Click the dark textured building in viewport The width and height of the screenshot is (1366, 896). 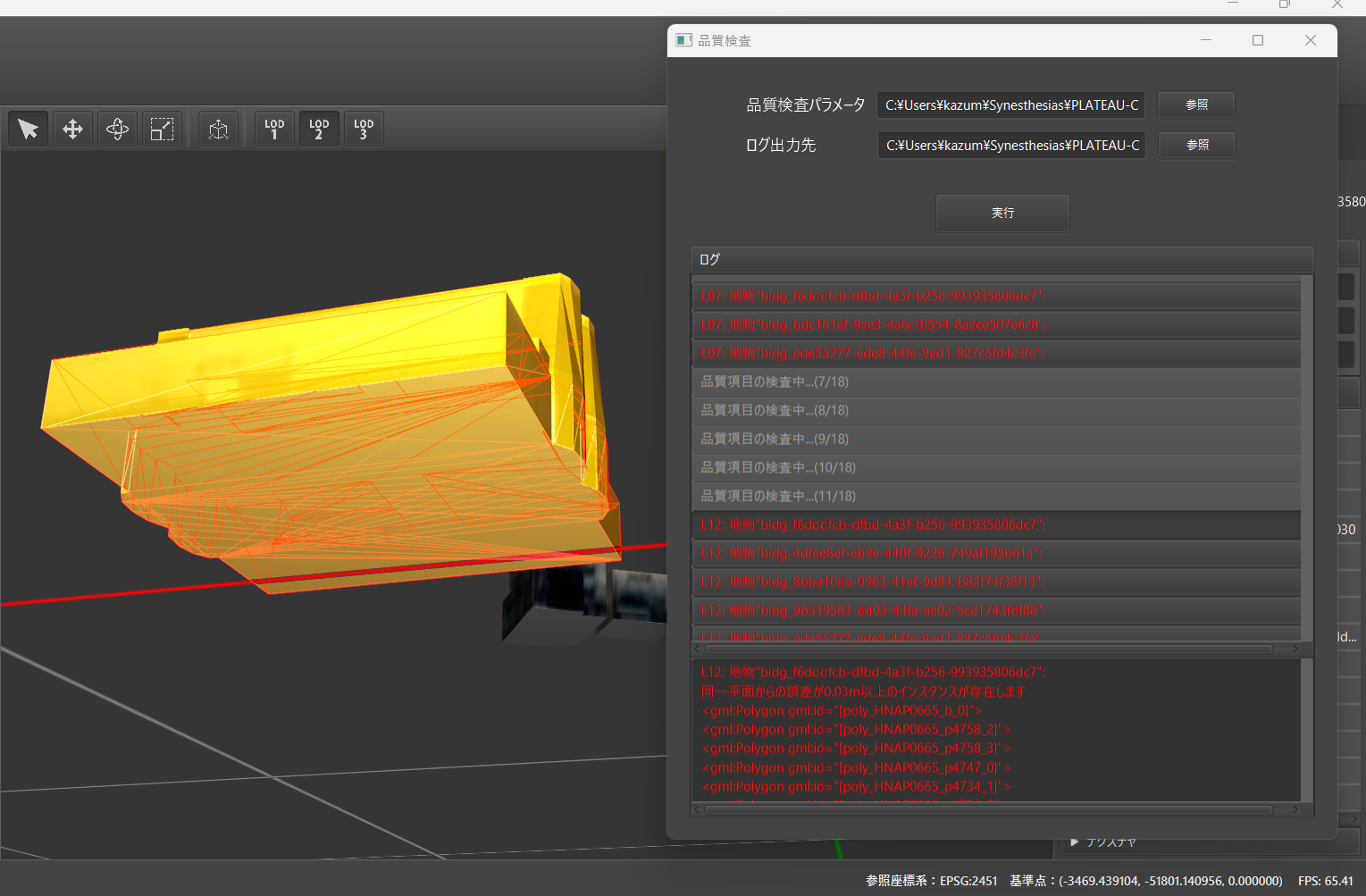585,603
